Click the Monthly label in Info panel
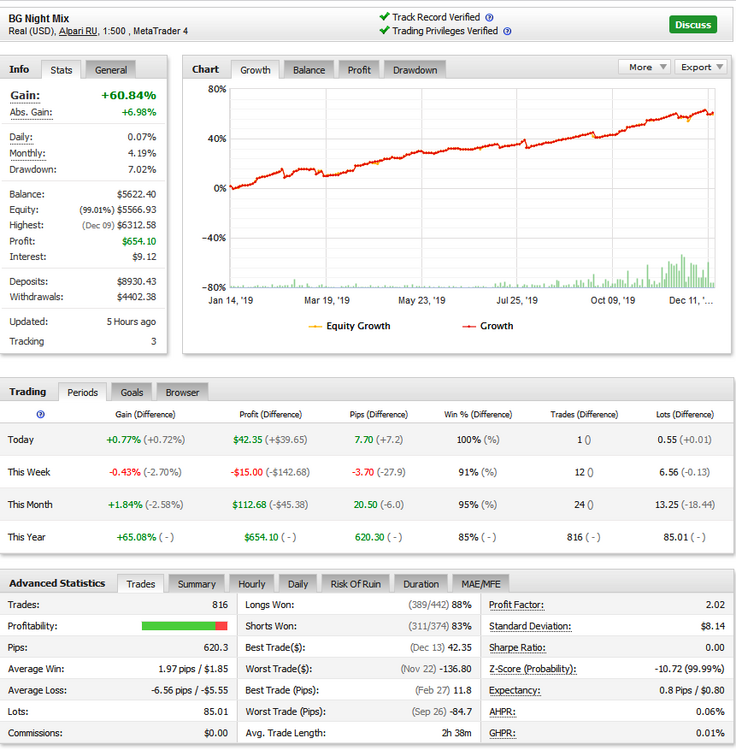 coord(27,154)
